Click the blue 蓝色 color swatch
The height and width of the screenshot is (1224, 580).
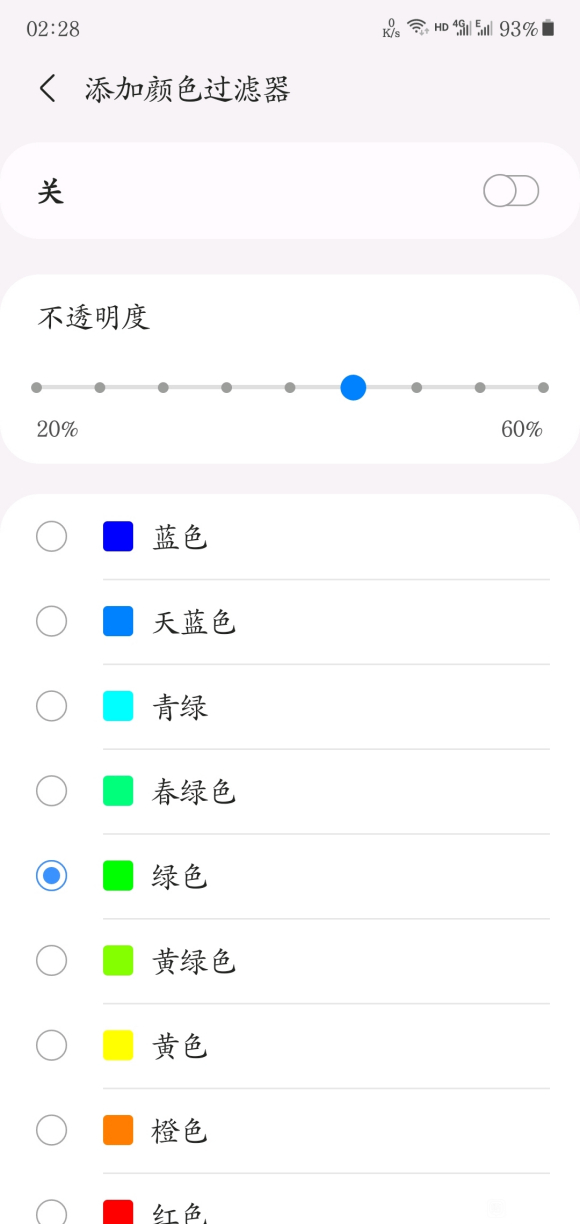point(118,537)
